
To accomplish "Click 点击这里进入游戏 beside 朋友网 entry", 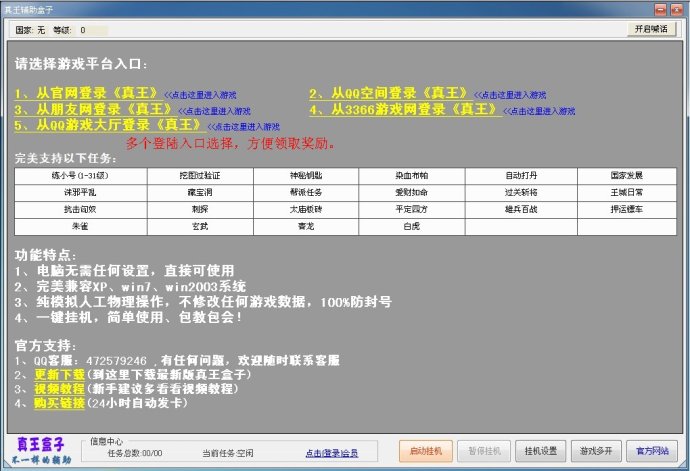I will (x=214, y=111).
